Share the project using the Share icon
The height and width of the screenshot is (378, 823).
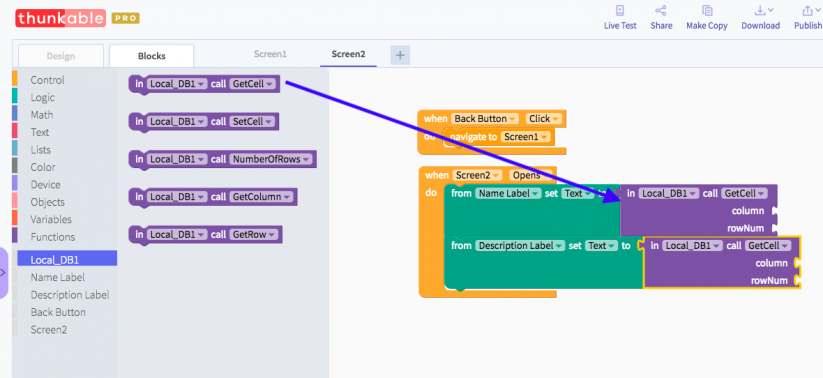[661, 17]
